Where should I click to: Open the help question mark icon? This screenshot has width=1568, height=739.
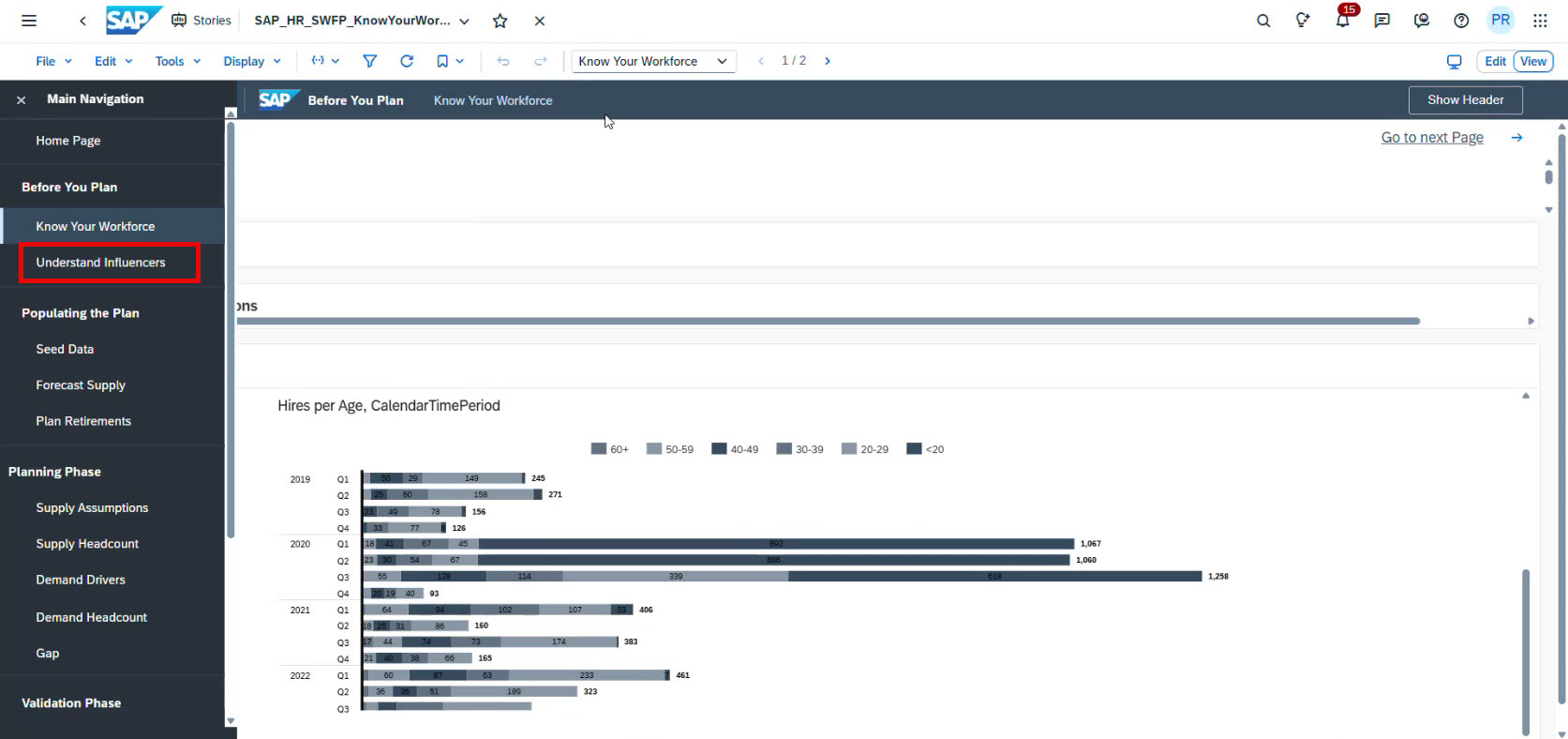pyautogui.click(x=1461, y=21)
